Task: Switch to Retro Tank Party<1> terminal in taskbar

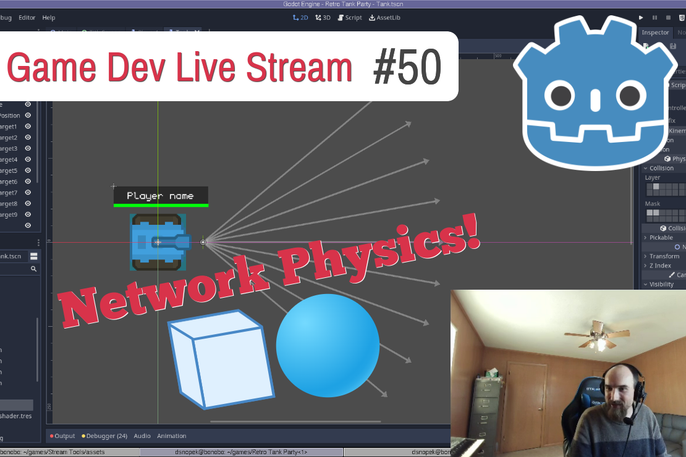Action: point(242,452)
